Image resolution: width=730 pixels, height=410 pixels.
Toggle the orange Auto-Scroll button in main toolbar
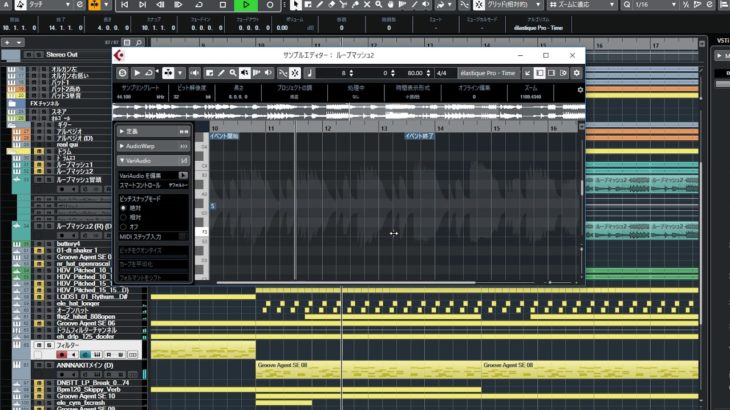pos(95,5)
